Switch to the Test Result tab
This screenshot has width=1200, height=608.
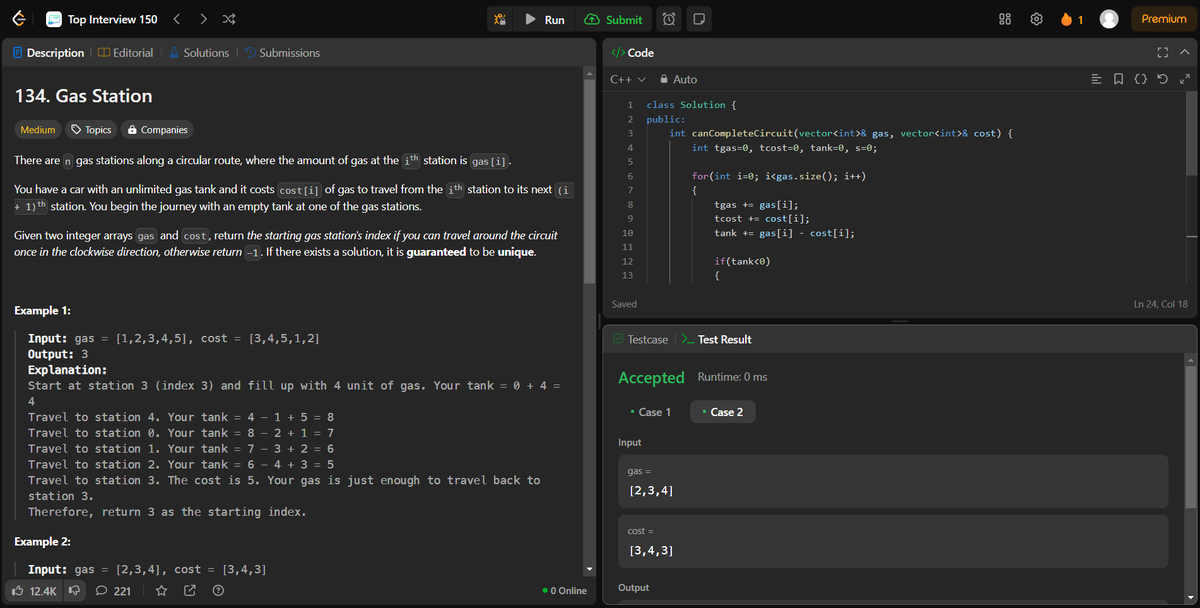point(716,340)
